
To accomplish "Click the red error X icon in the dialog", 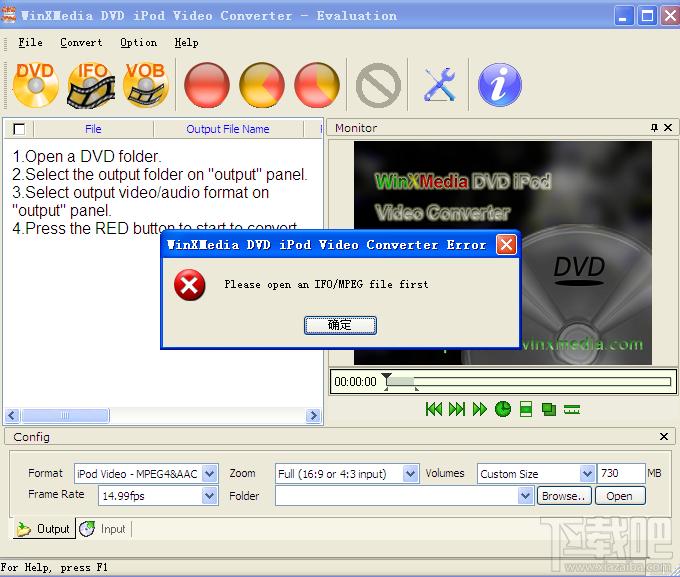I will pyautogui.click(x=190, y=285).
